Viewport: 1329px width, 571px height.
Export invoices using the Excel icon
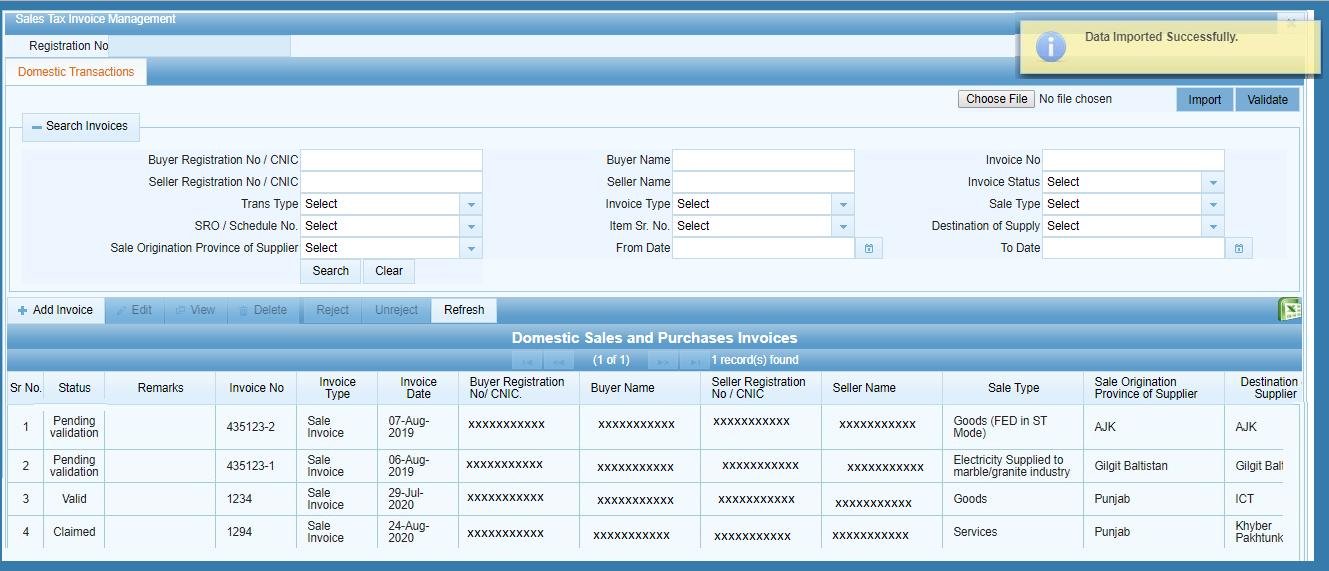[x=1290, y=310]
